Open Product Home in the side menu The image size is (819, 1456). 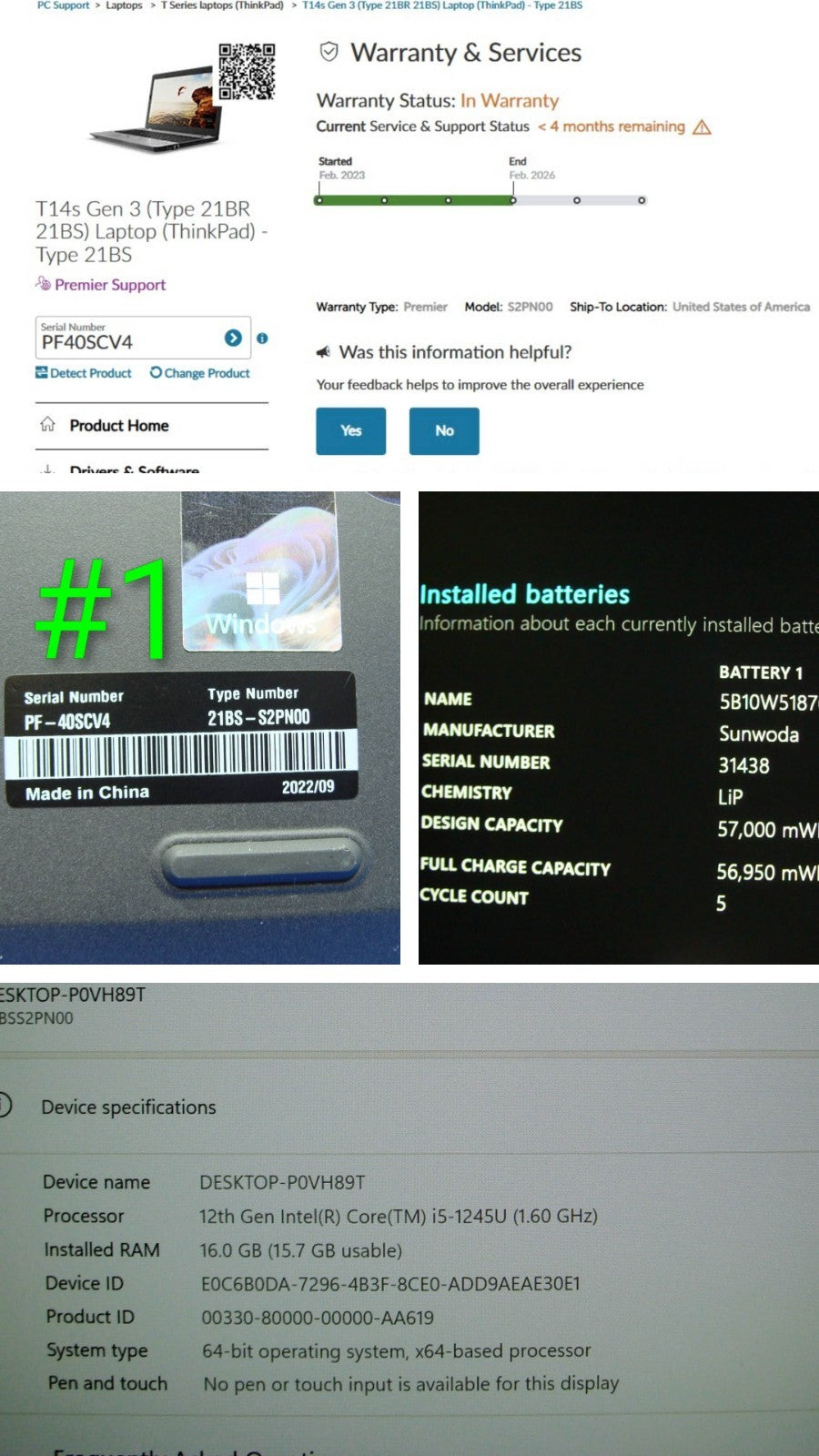click(118, 425)
